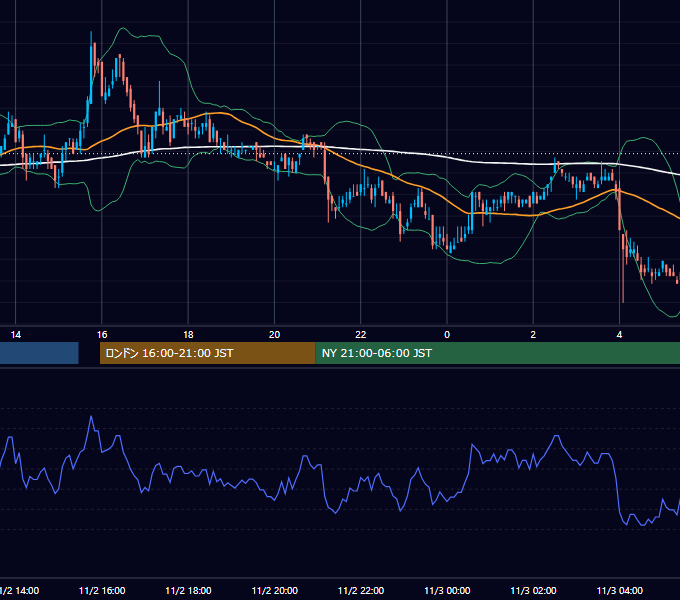Click the long lower wick candle at 04:00

coord(623,268)
